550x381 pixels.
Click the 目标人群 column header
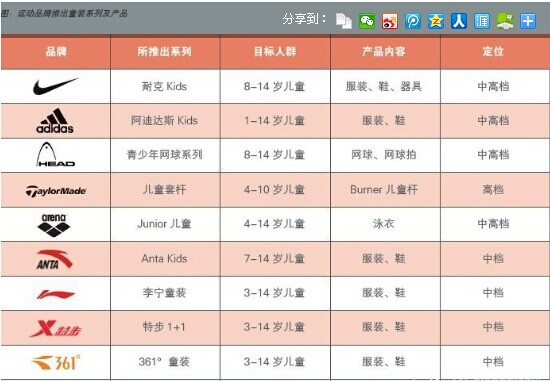275,52
